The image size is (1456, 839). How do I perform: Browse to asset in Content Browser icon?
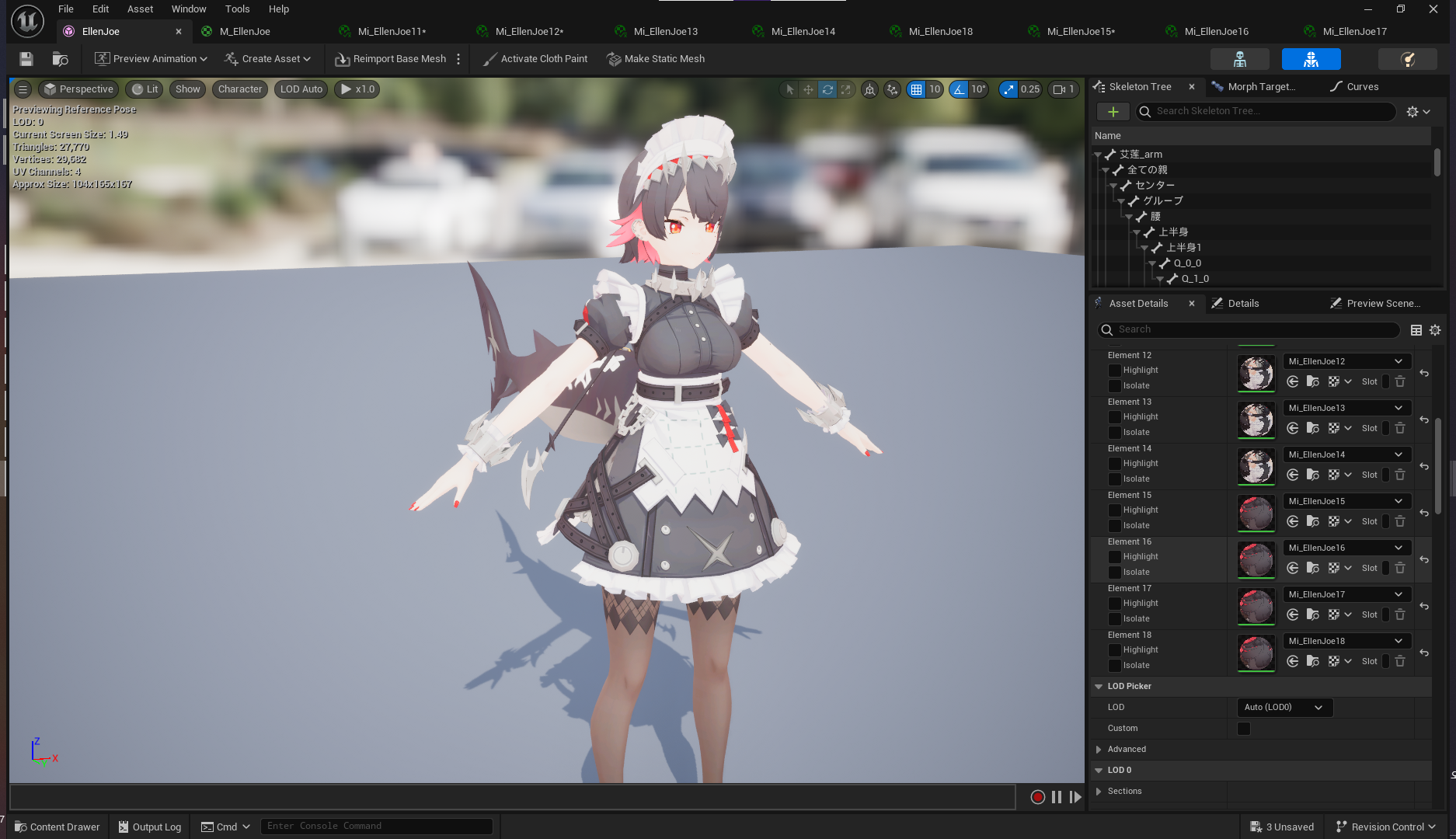click(x=60, y=59)
